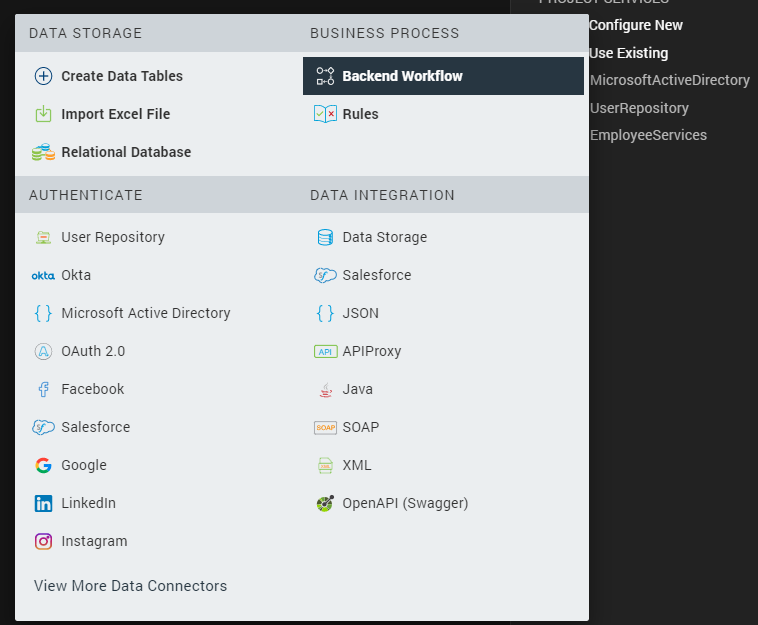Click the Google logo icon
The image size is (758, 625).
43,465
